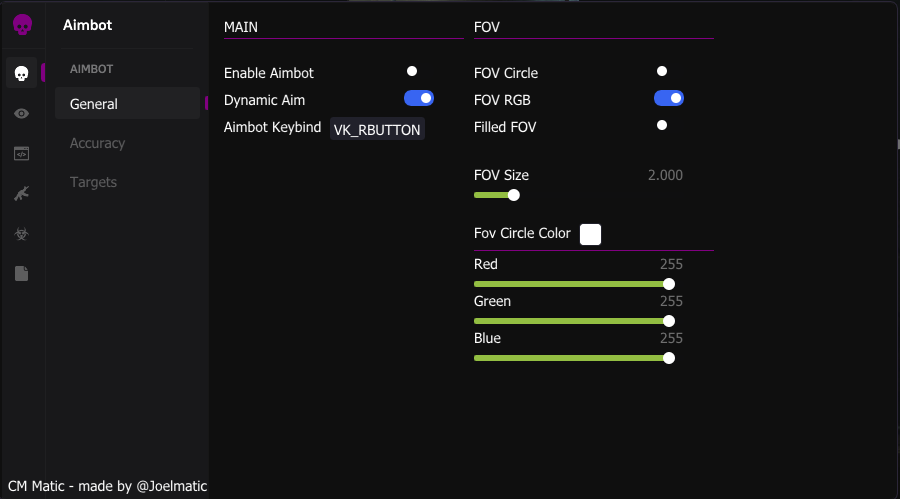This screenshot has height=499, width=900.
Task: Disable the FOV RGB toggle
Action: tap(669, 98)
